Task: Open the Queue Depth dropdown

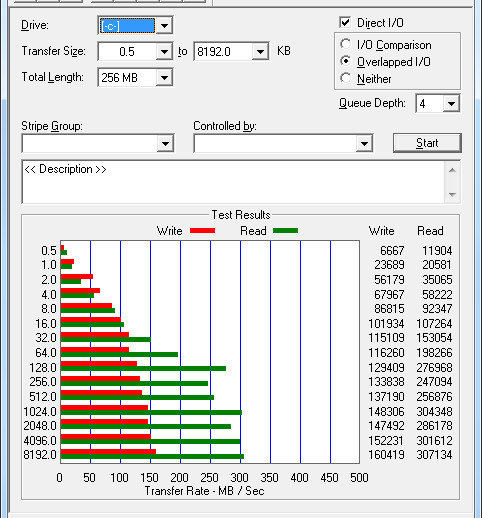Action: point(451,104)
